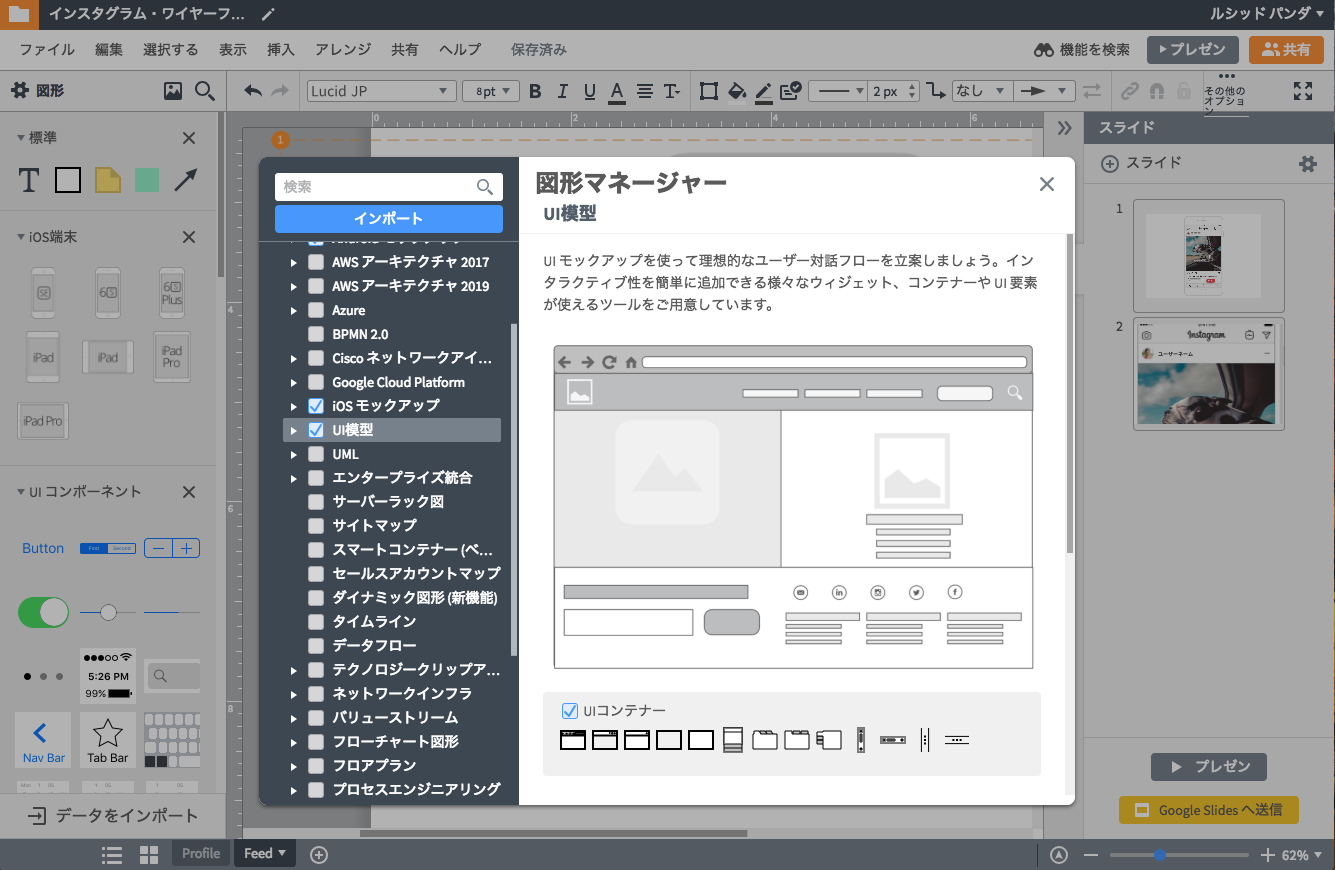Select the line color pencil icon
The height and width of the screenshot is (870, 1335).
point(762,91)
